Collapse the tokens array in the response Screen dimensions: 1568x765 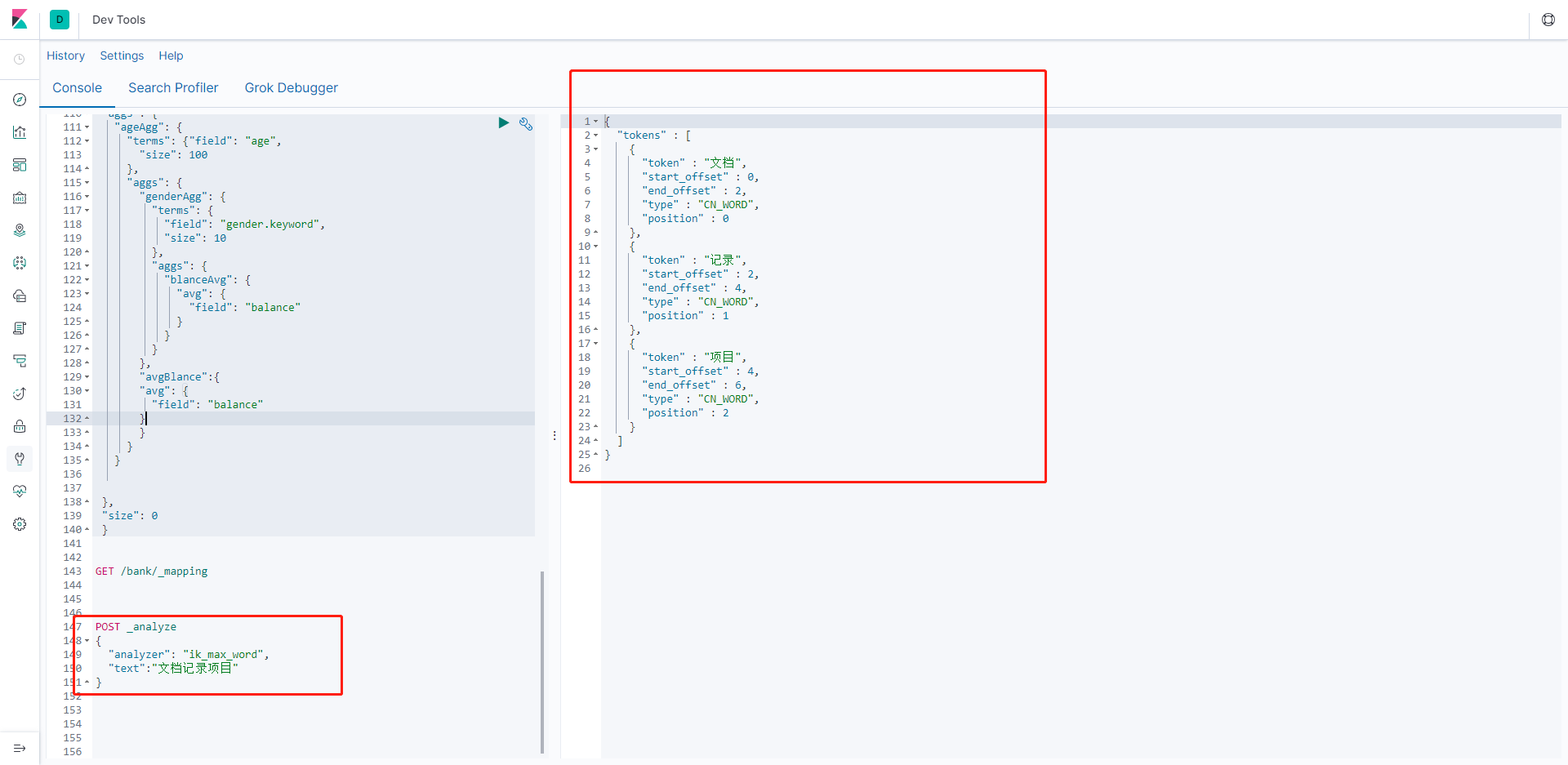(x=596, y=136)
